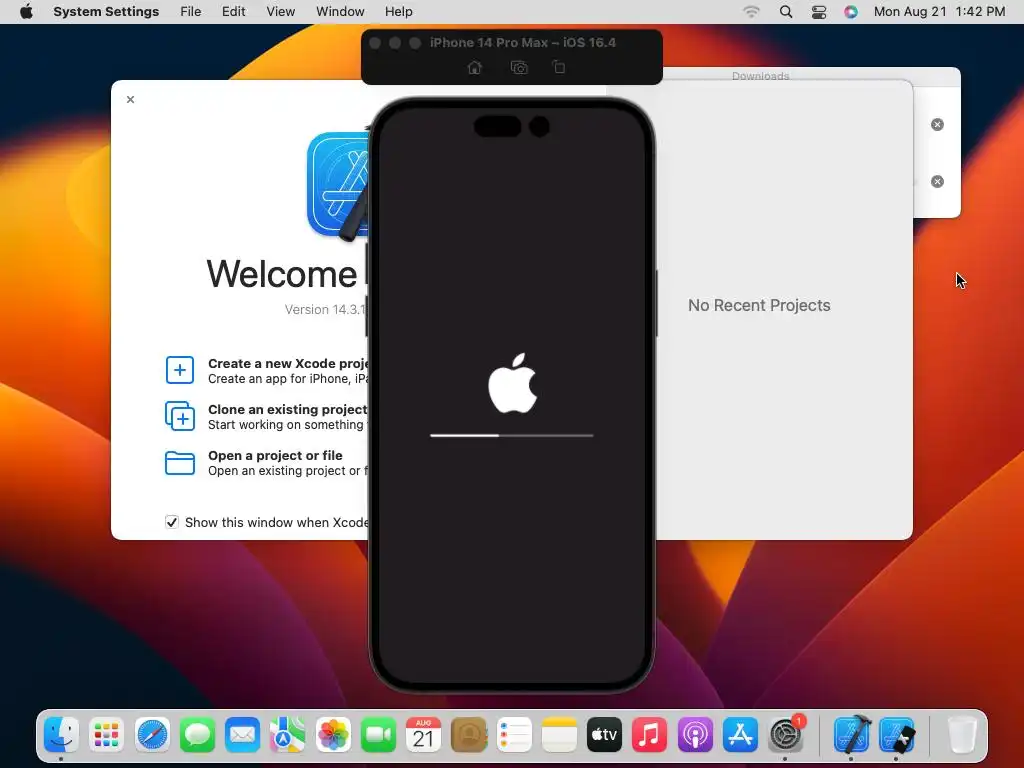Click the Clone an existing project text
The width and height of the screenshot is (1024, 768).
tap(288, 409)
